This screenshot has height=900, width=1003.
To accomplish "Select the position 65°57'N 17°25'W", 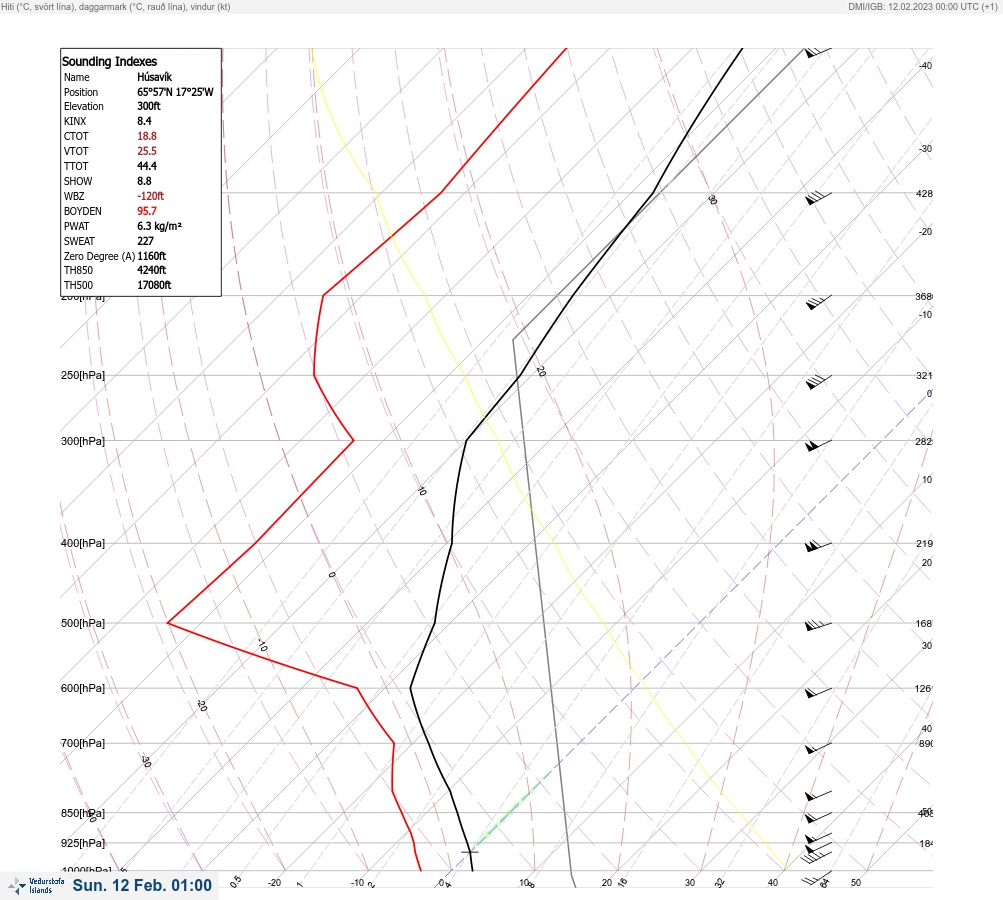I will click(175, 92).
